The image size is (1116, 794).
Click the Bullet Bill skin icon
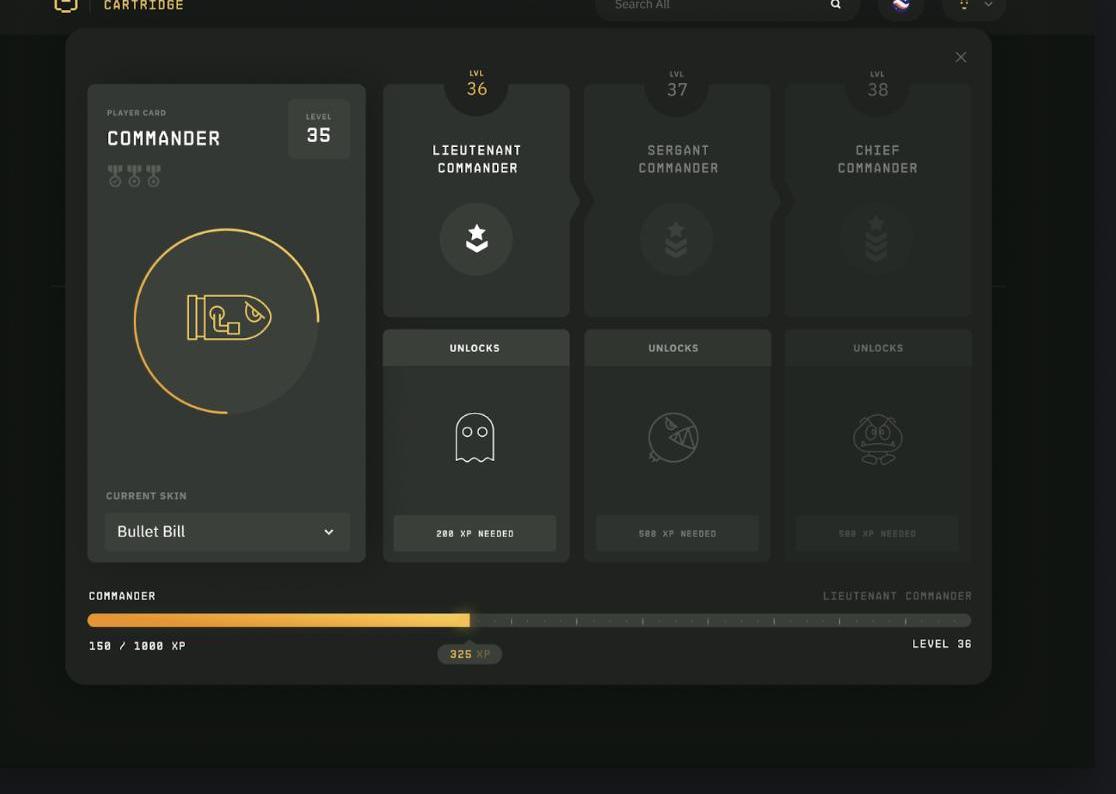click(228, 318)
